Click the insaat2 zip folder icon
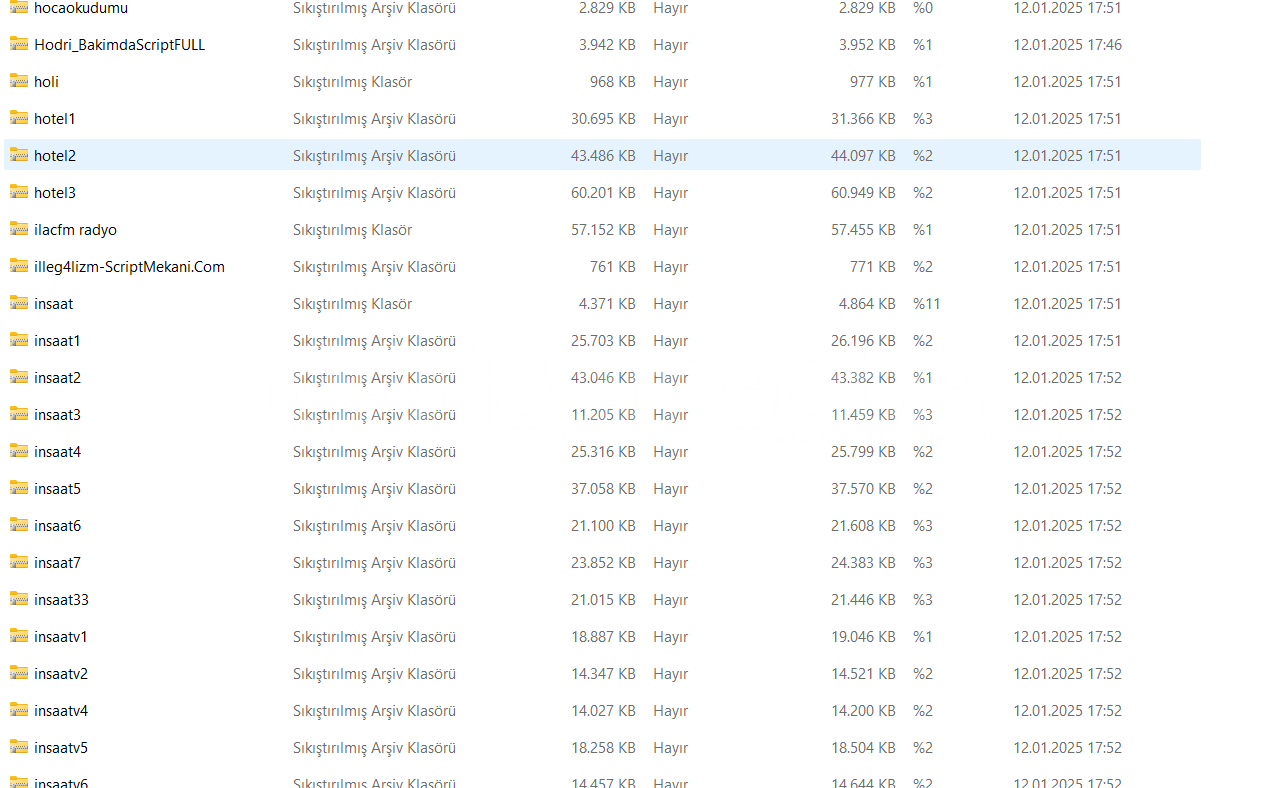The image size is (1282, 788). click(19, 377)
